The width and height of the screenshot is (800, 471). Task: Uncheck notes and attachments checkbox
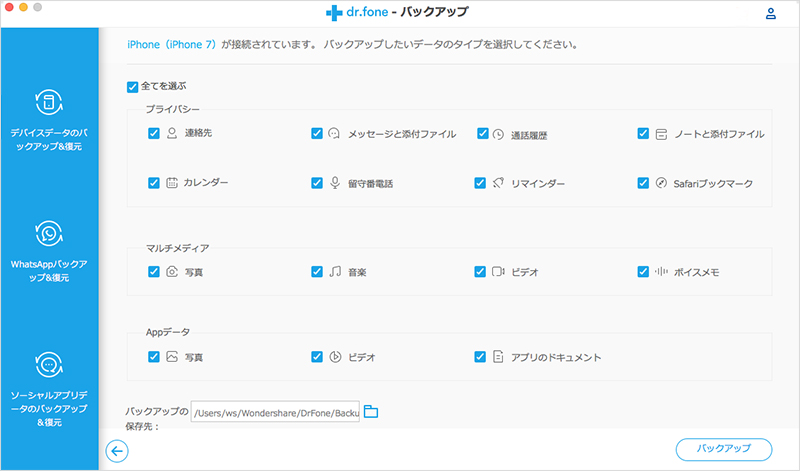[643, 133]
